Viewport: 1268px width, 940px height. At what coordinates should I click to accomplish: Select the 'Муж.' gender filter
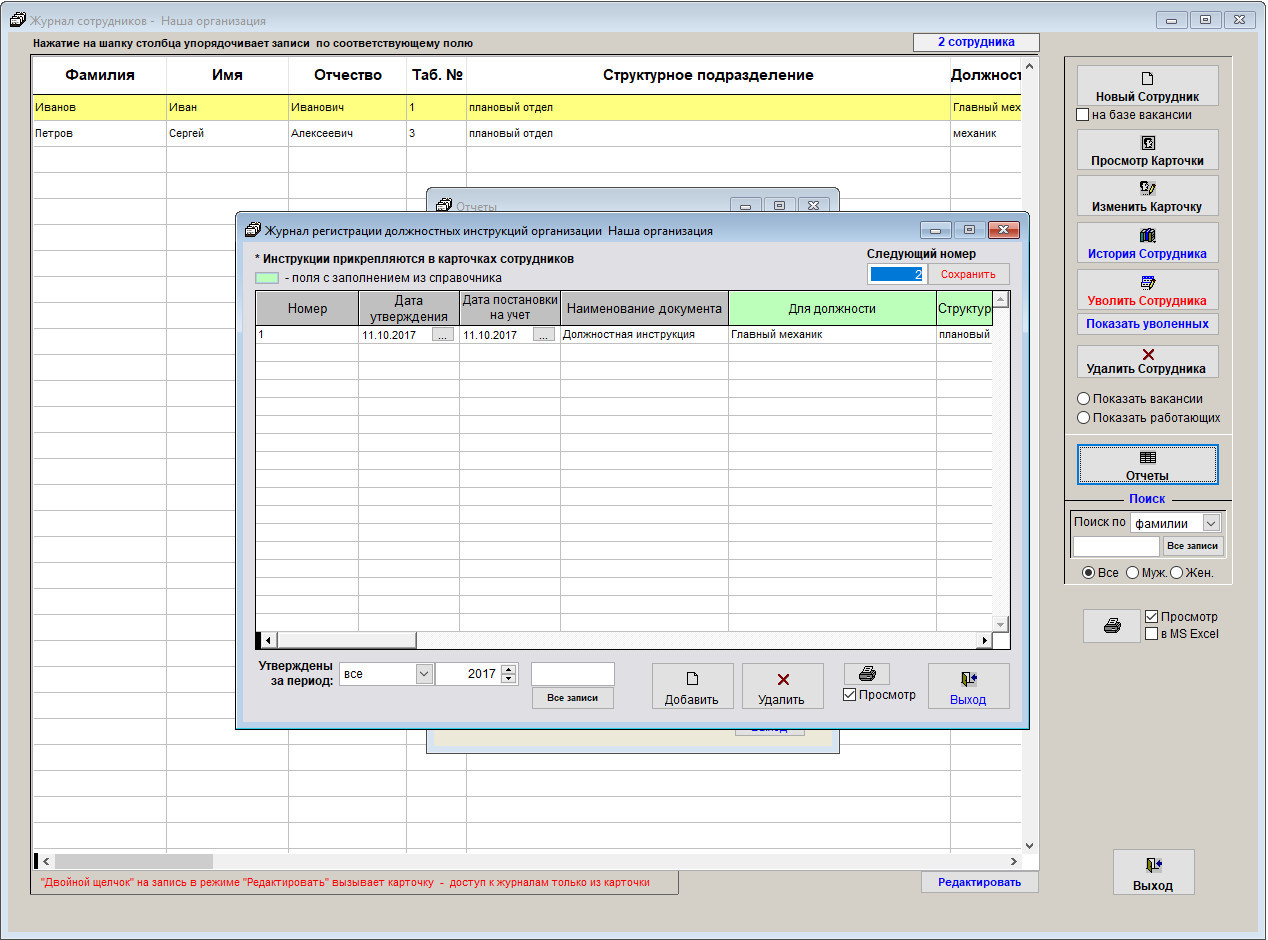[x=1132, y=573]
